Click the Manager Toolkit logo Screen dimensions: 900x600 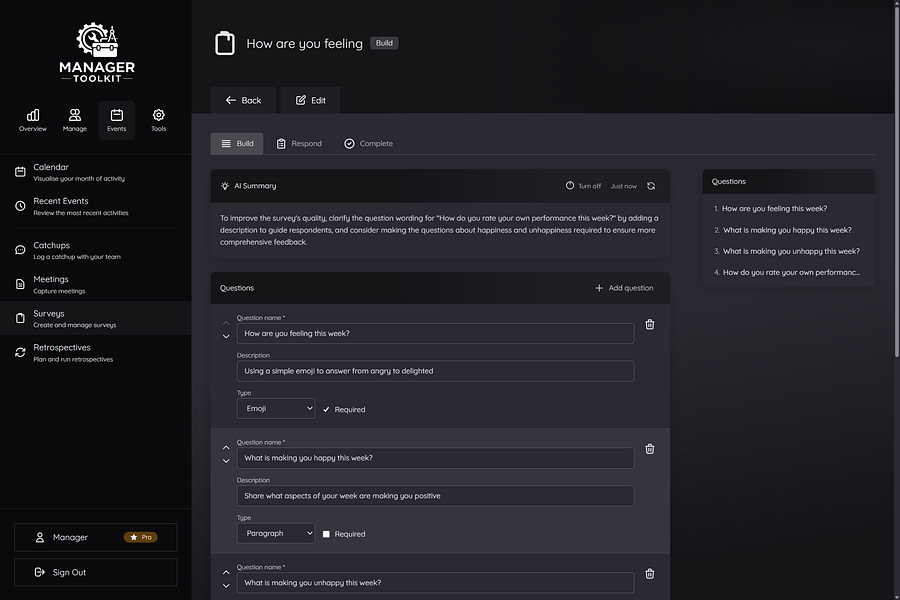[96, 52]
